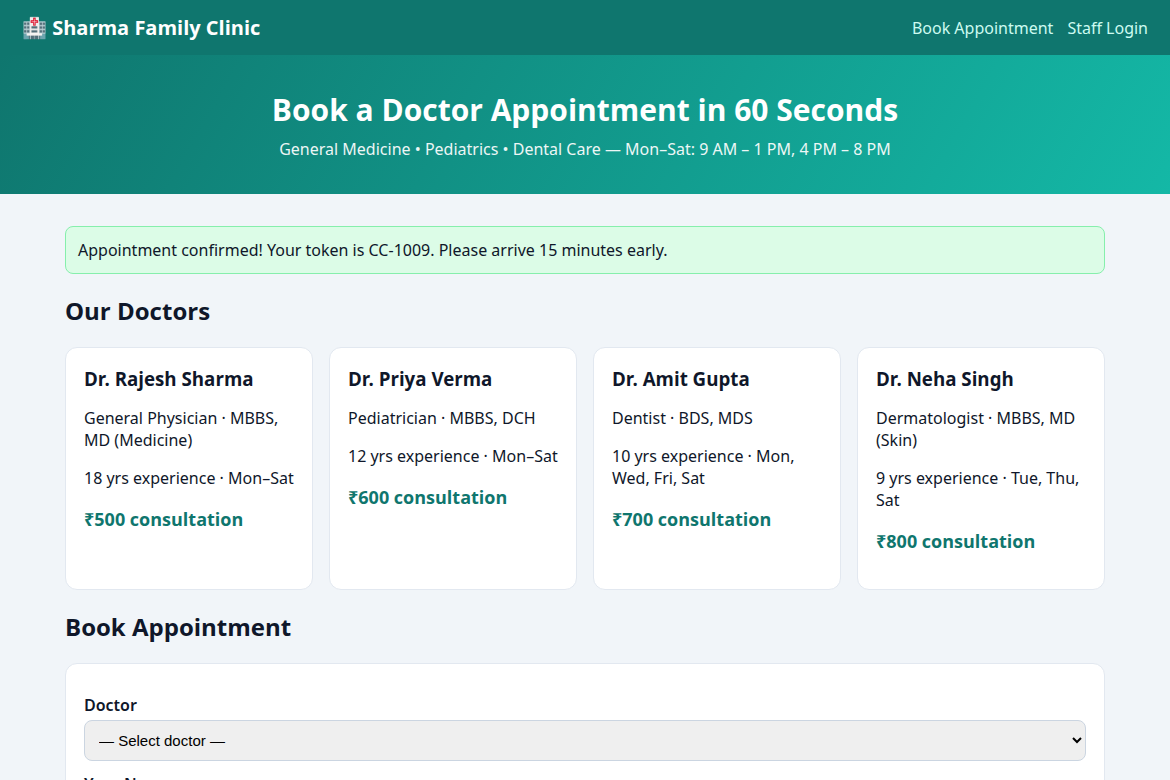Click the Pediatrician MBBS, DCH text
This screenshot has height=780, width=1170.
[442, 418]
